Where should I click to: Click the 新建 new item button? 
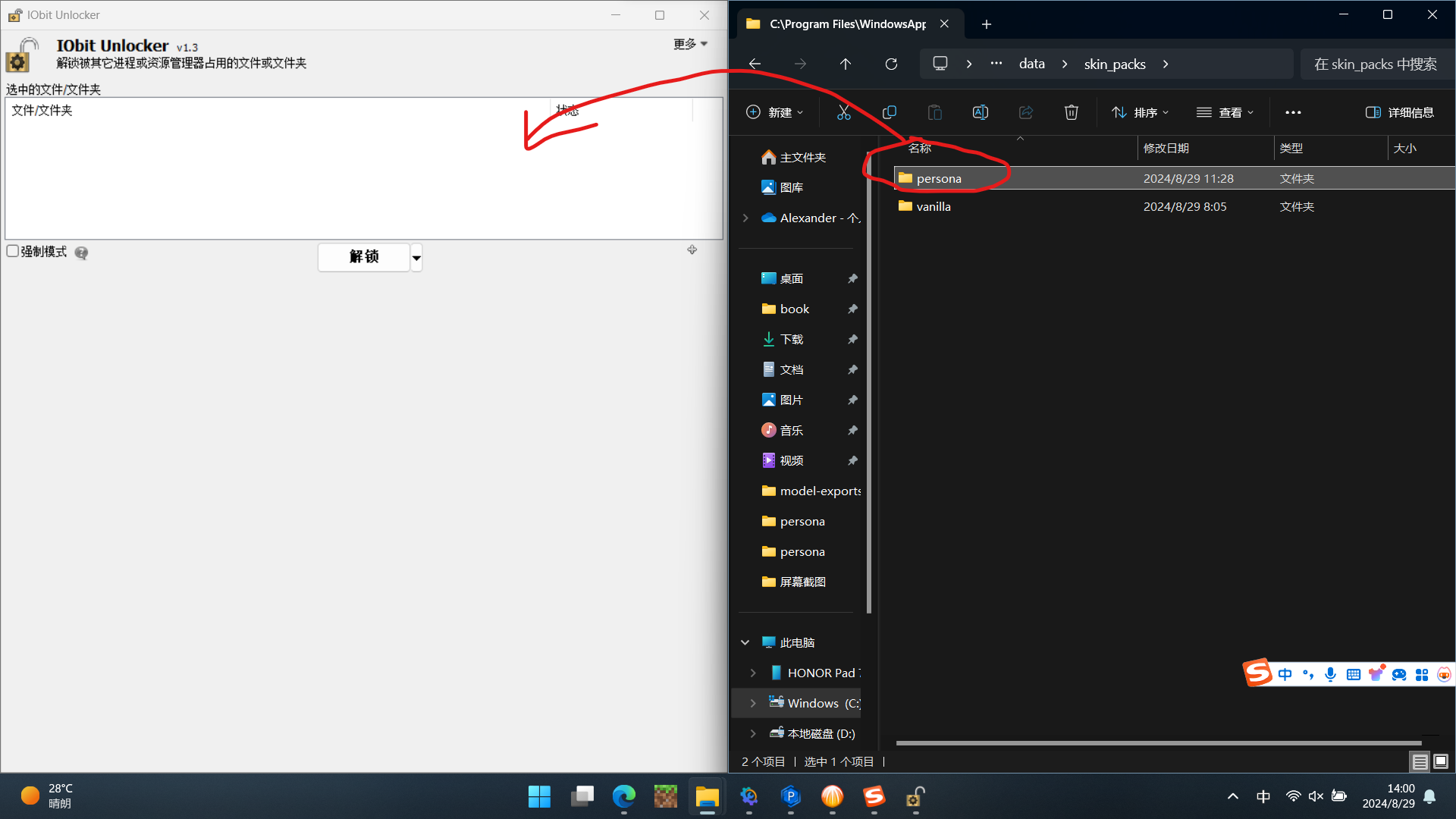[x=774, y=112]
